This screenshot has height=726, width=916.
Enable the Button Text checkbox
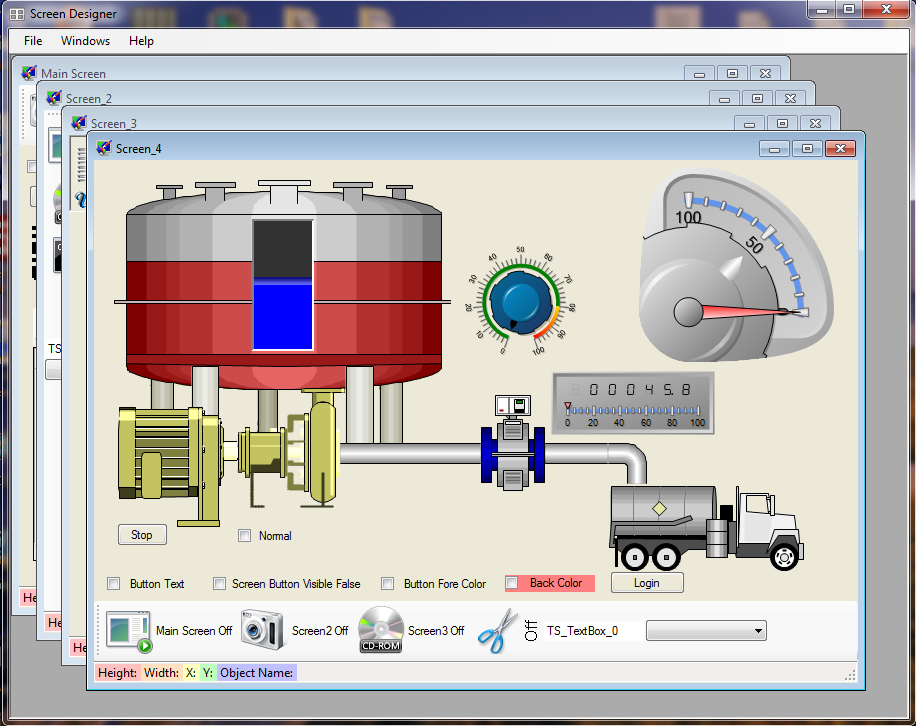click(x=113, y=584)
